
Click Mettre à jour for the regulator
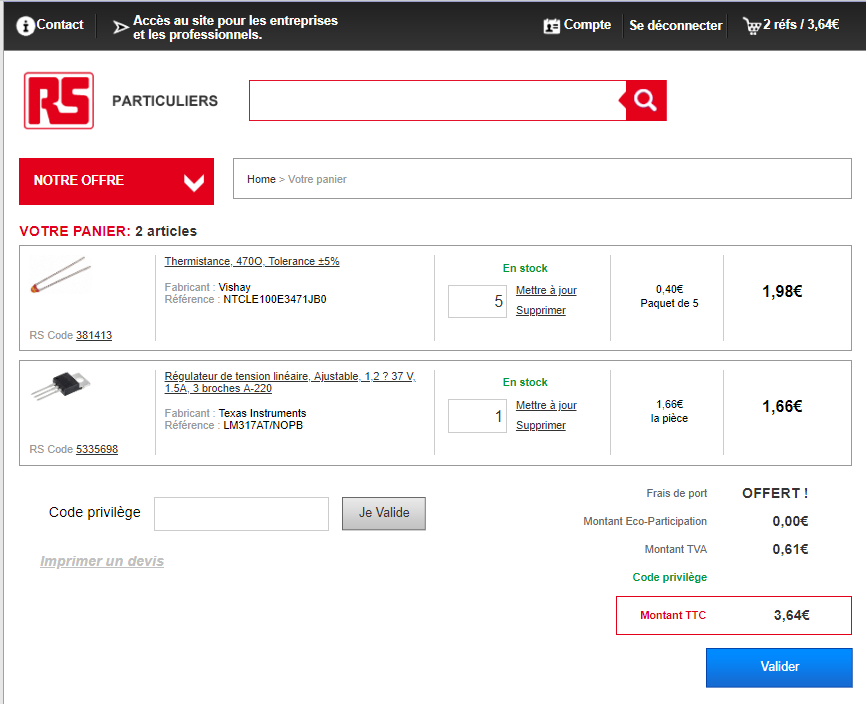coord(546,405)
